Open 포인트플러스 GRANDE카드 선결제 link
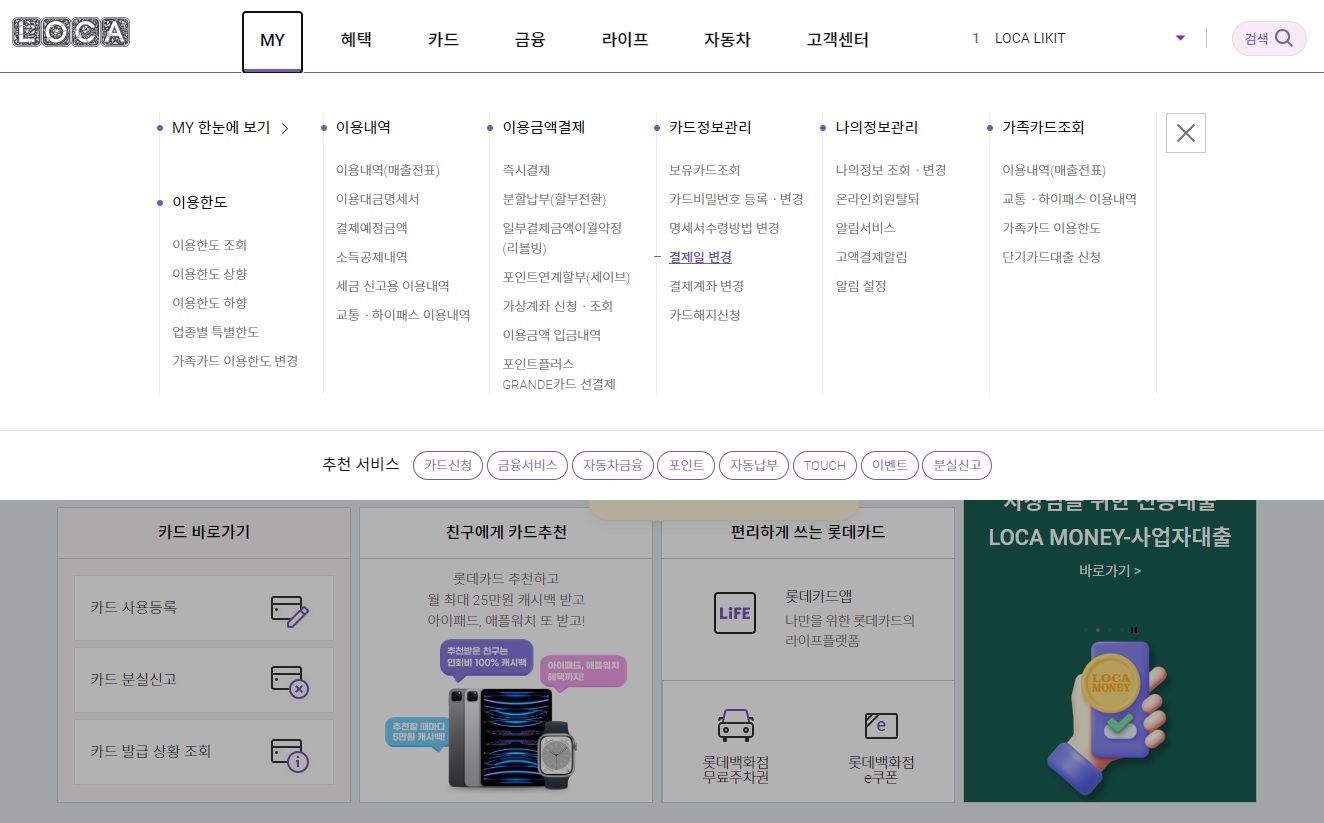The image size is (1324, 823). [559, 374]
